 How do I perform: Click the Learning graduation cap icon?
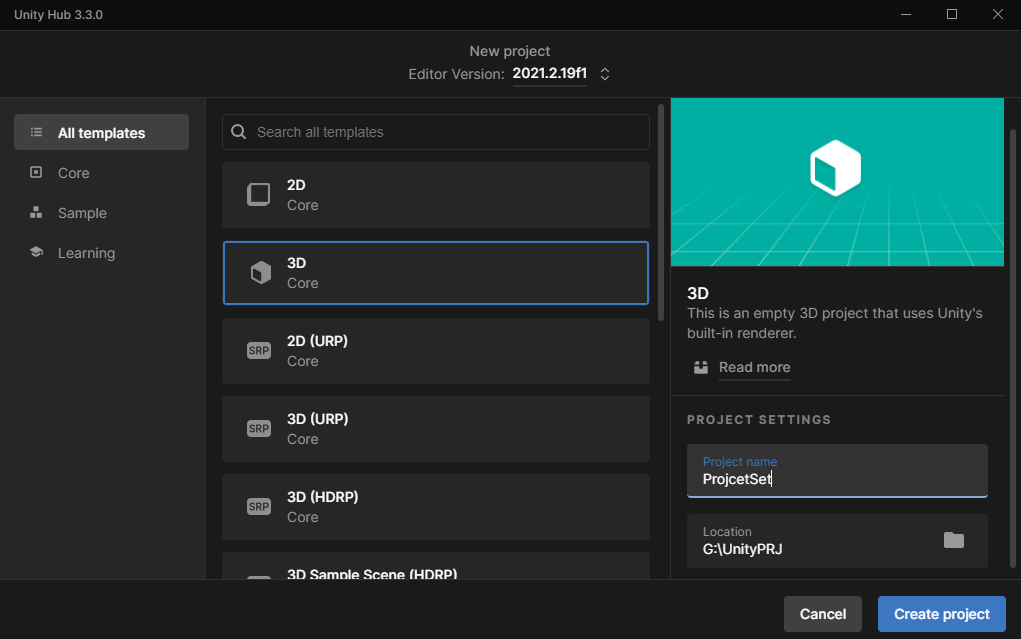point(36,252)
